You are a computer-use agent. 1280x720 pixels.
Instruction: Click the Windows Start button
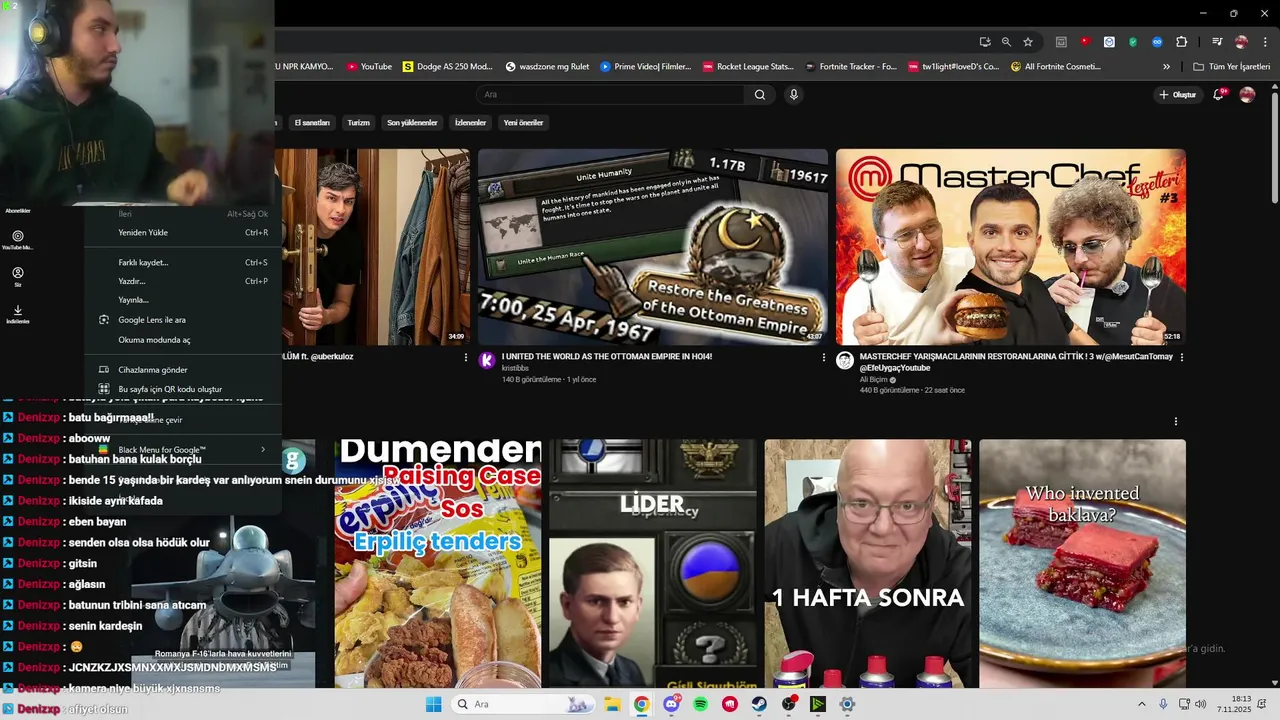click(433, 704)
